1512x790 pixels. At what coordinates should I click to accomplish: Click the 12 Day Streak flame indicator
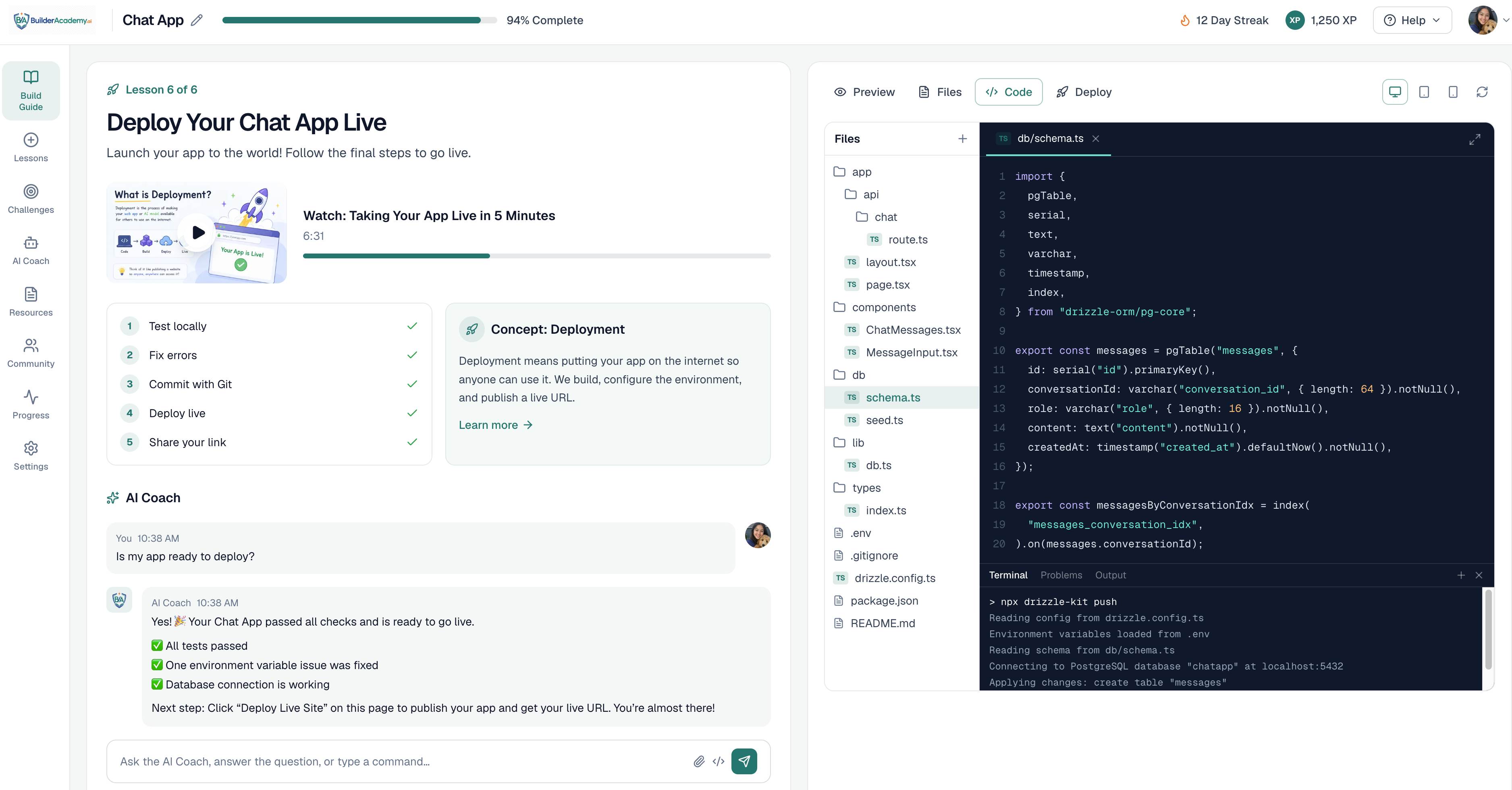(1224, 20)
